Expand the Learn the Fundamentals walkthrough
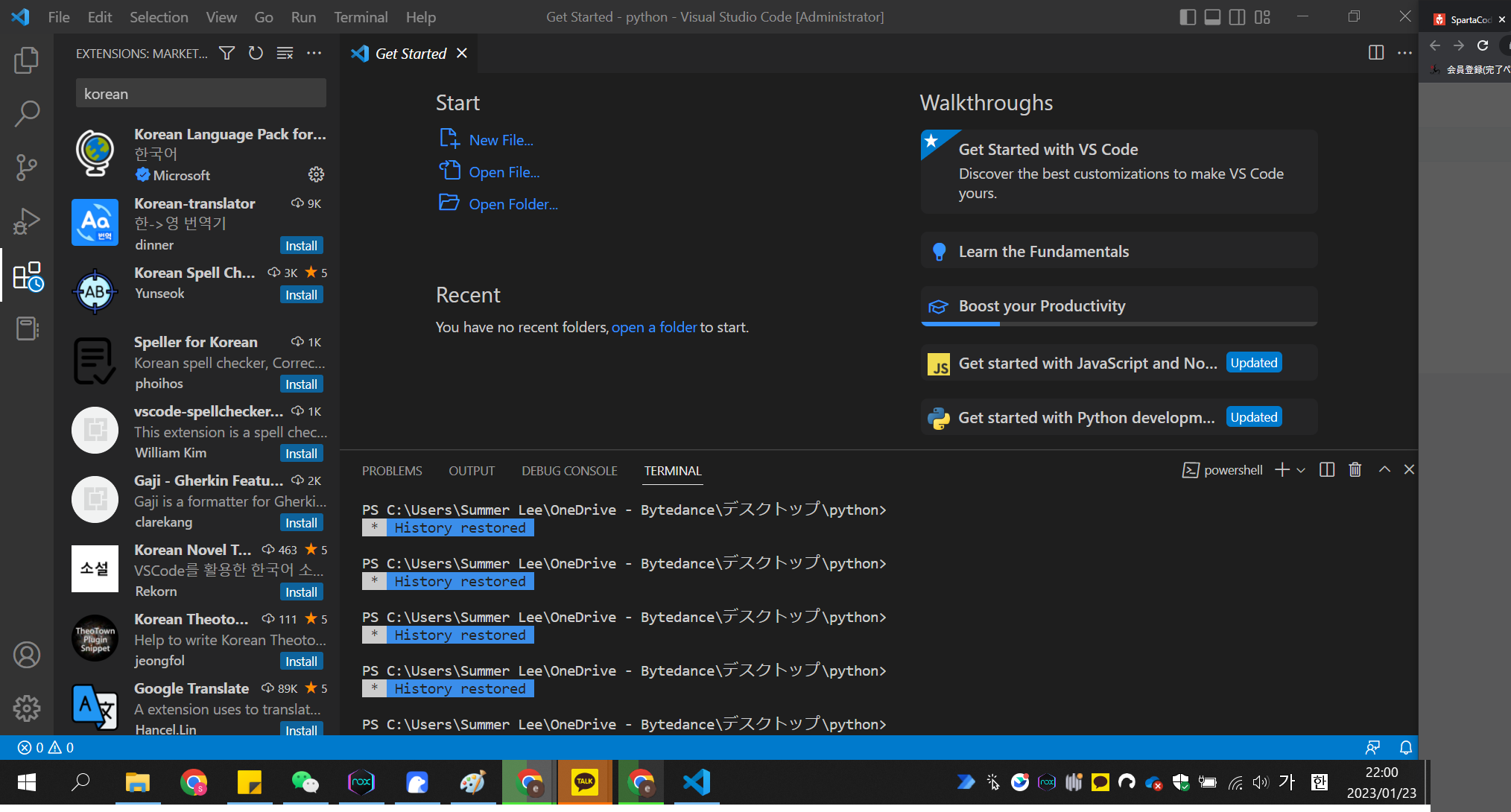Viewport: 1511px width, 812px height. (x=1119, y=251)
